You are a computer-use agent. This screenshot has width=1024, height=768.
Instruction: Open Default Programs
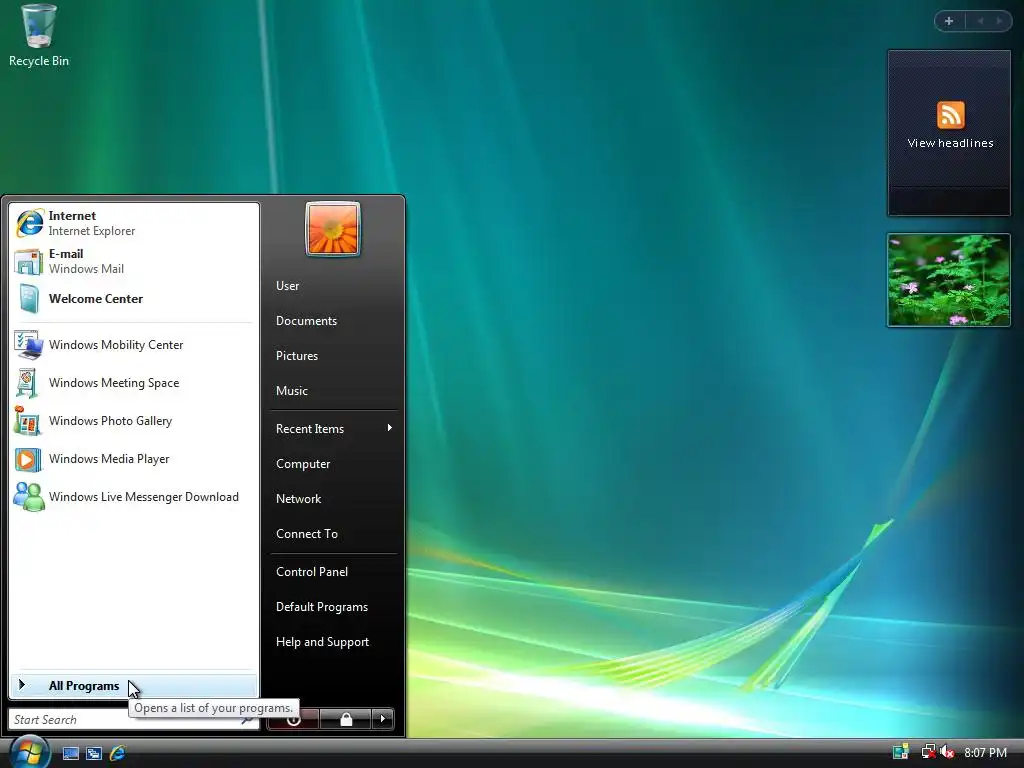point(333,607)
